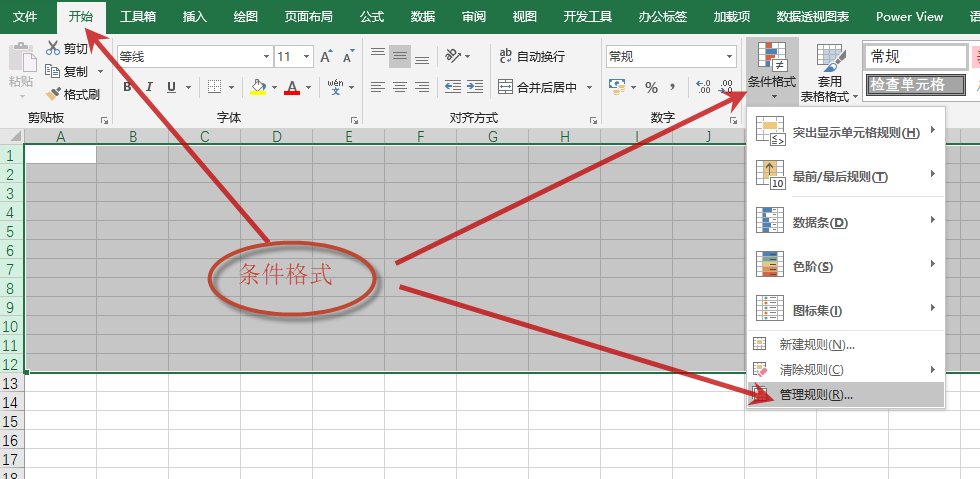Click the accounting number format icon

[617, 87]
